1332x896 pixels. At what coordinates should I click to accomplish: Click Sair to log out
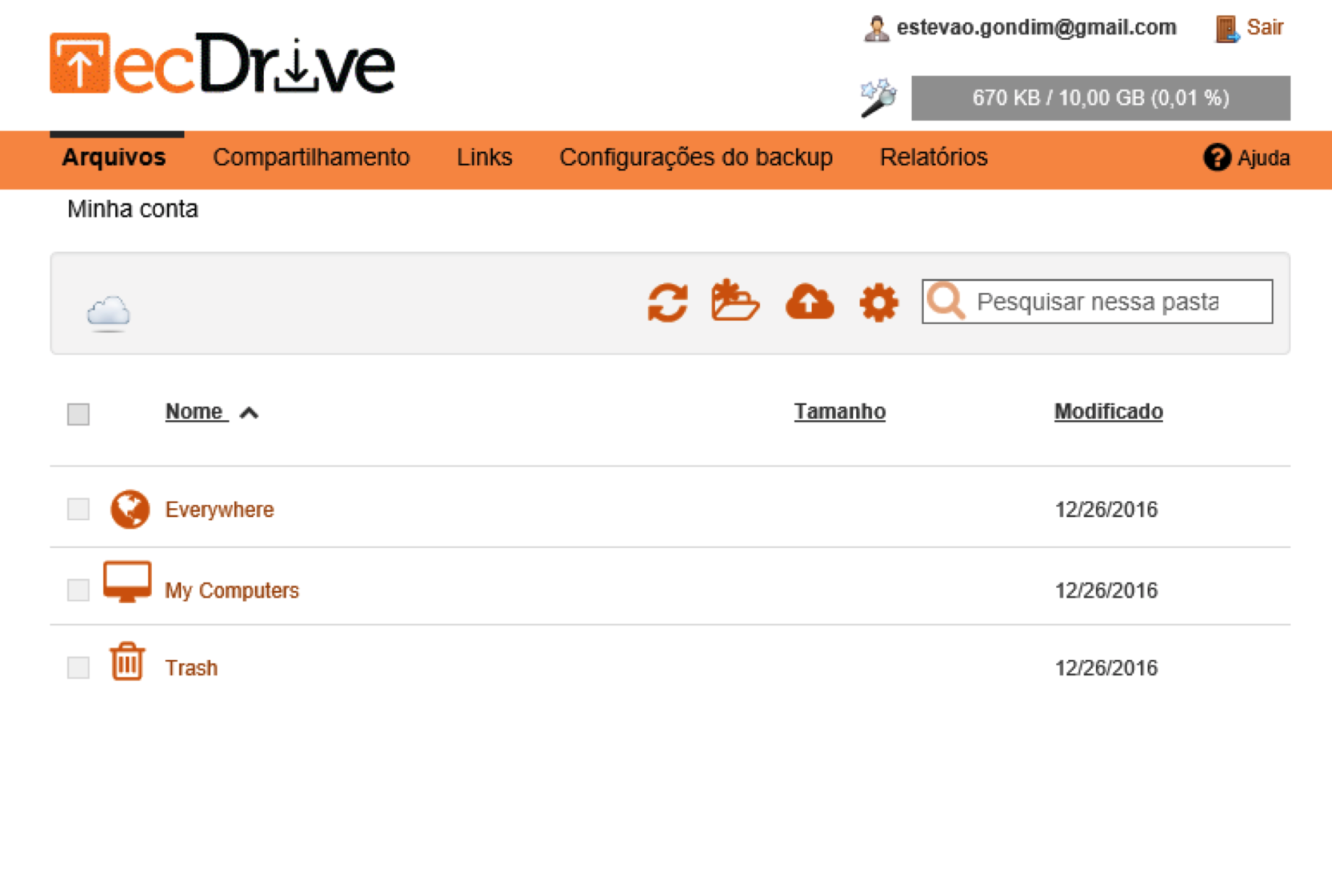1265,28
